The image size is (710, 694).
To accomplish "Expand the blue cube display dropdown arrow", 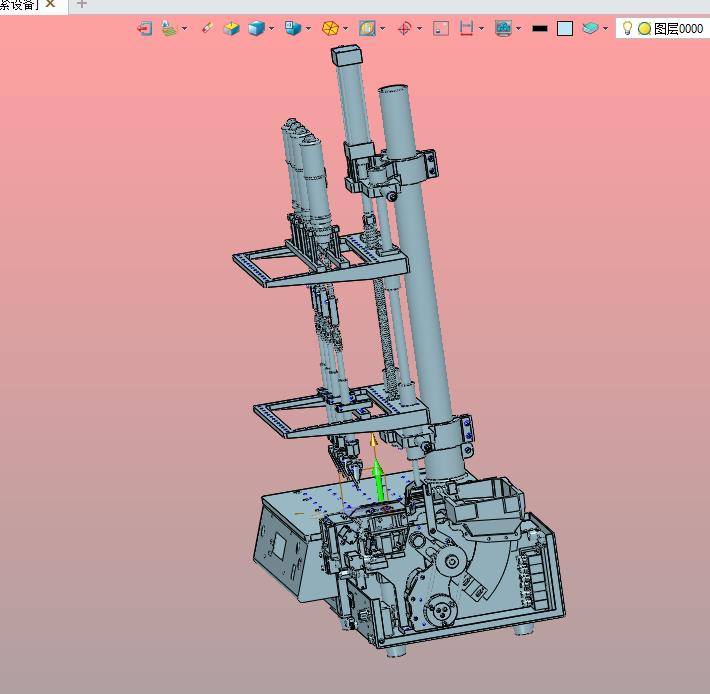I will [x=271, y=29].
